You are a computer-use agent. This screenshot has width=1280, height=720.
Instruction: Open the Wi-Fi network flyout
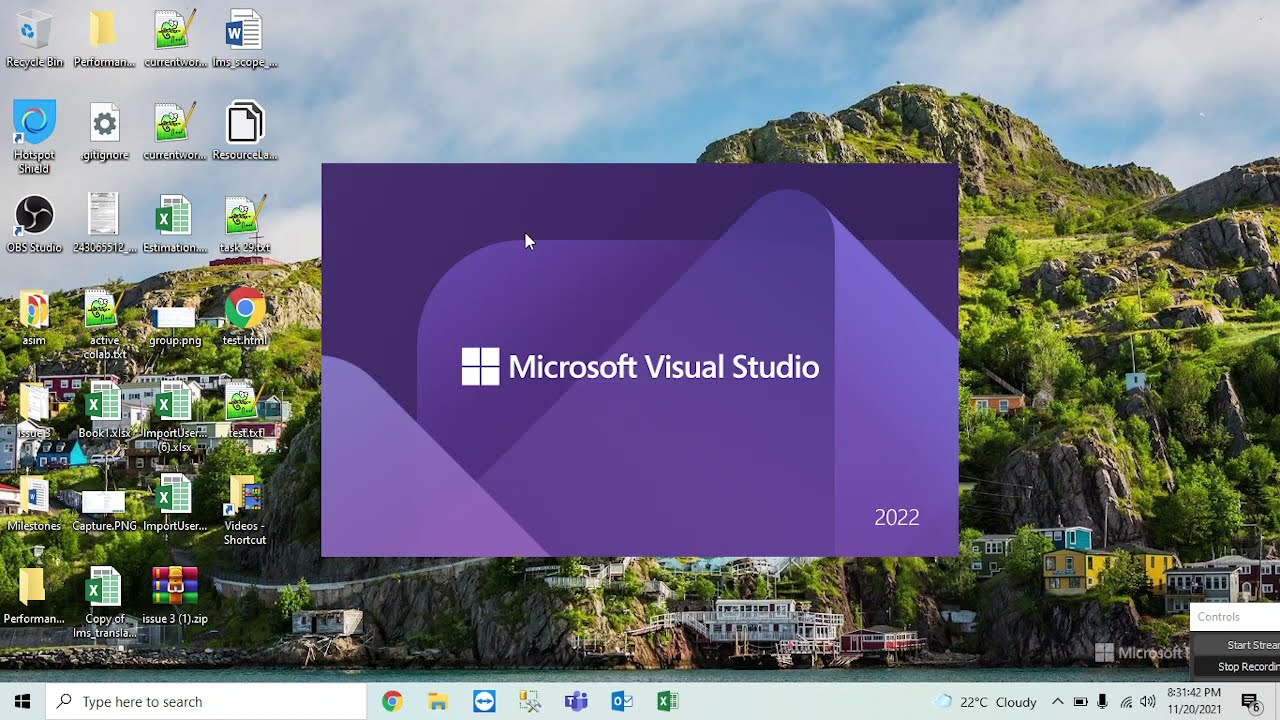(x=1126, y=702)
